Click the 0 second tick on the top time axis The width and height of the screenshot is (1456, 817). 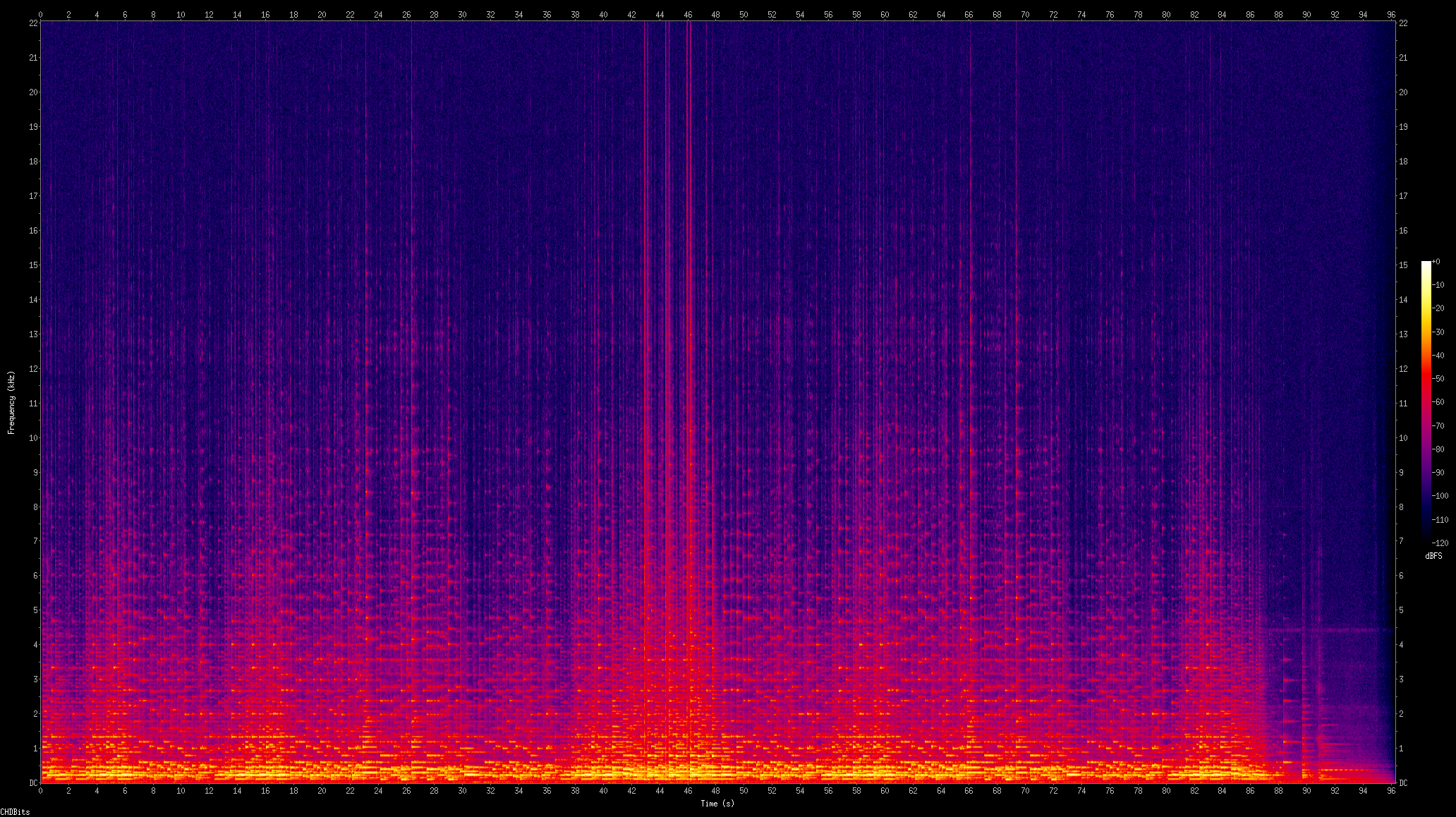pyautogui.click(x=40, y=14)
